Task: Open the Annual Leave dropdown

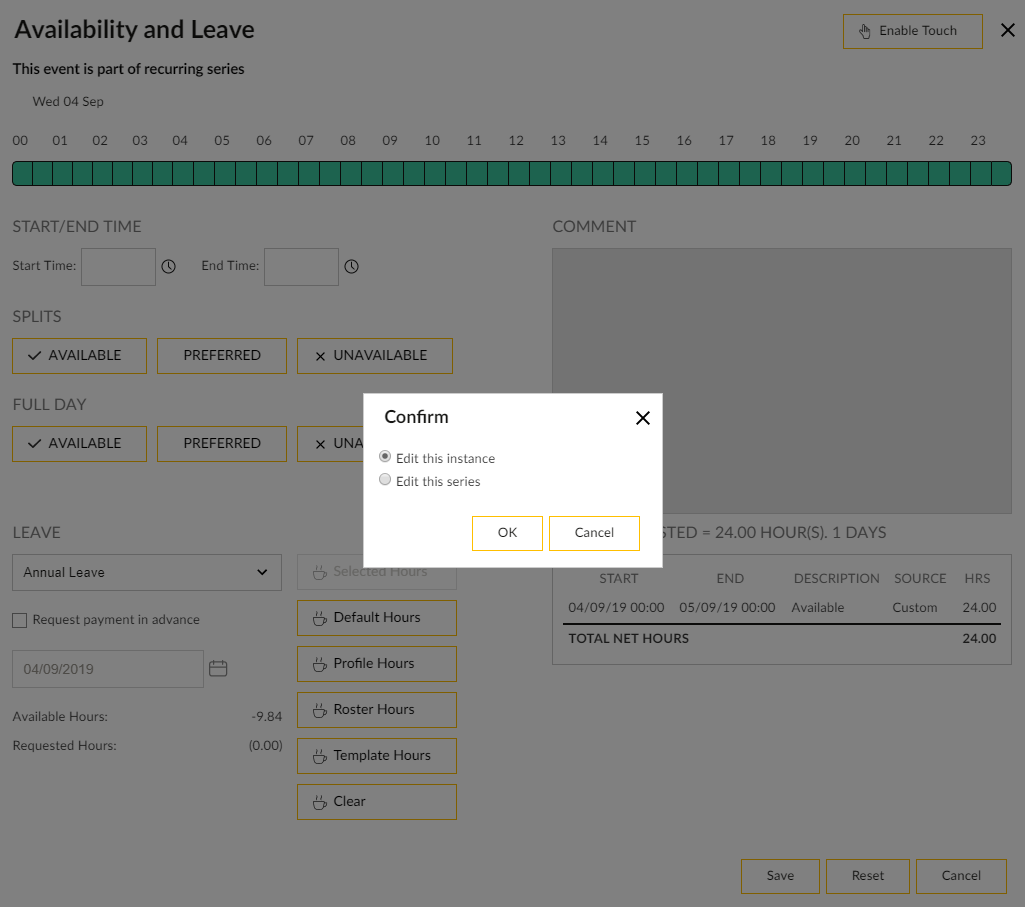Action: tap(147, 573)
